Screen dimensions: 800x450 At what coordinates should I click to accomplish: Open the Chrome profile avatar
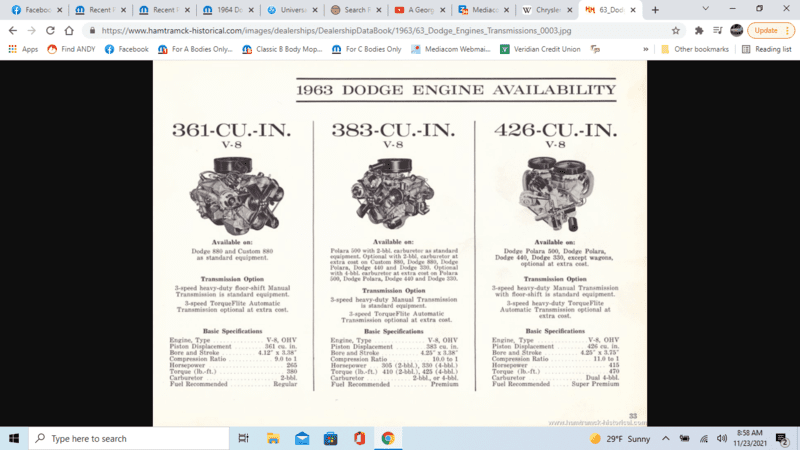pos(736,31)
